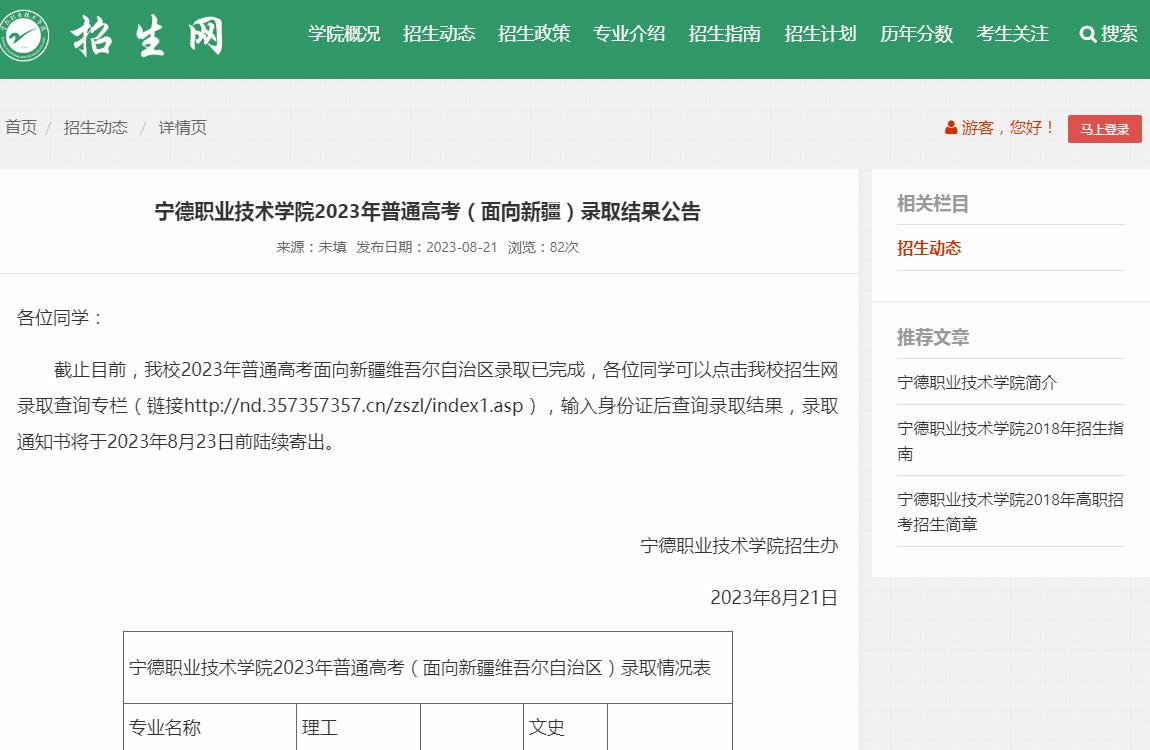Open 招生动态 in the top navigation
This screenshot has width=1150, height=750.
[x=439, y=34]
